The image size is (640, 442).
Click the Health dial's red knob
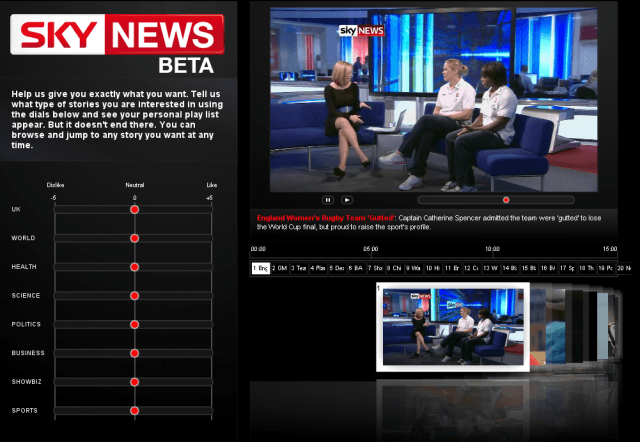(x=134, y=267)
